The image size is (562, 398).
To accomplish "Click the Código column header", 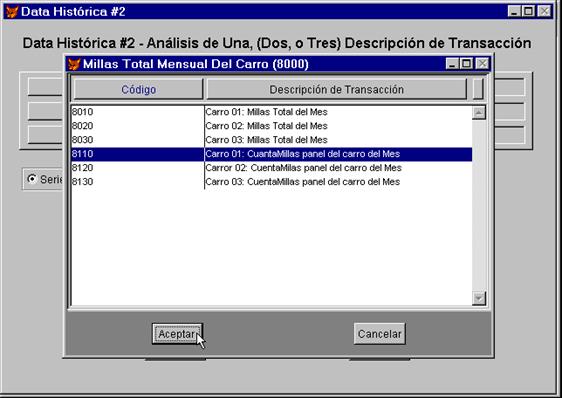I will coord(138,89).
